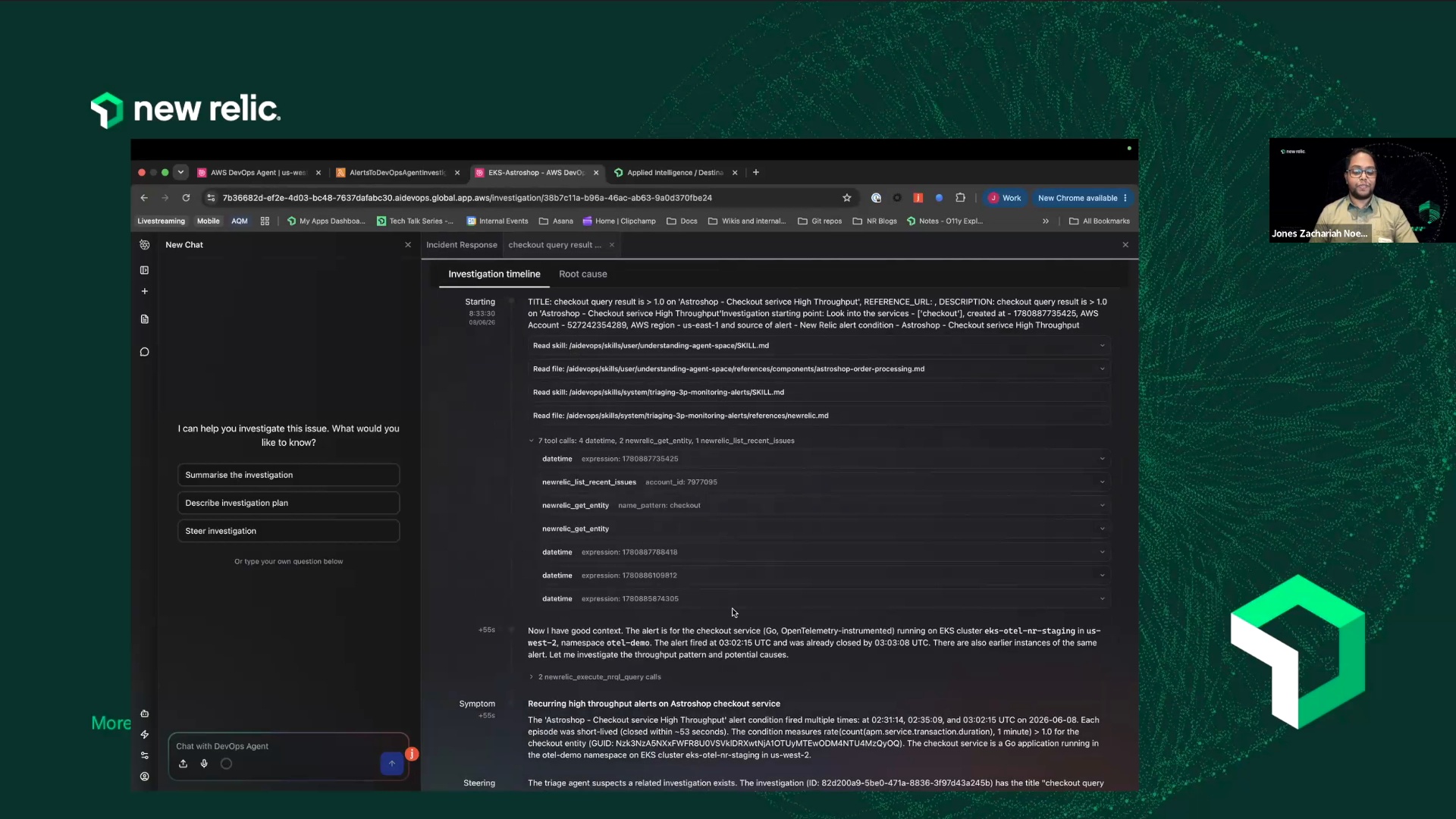Viewport: 1456px width, 819px height.
Task: Close the 'checkout query result' tab
Action: pos(612,245)
